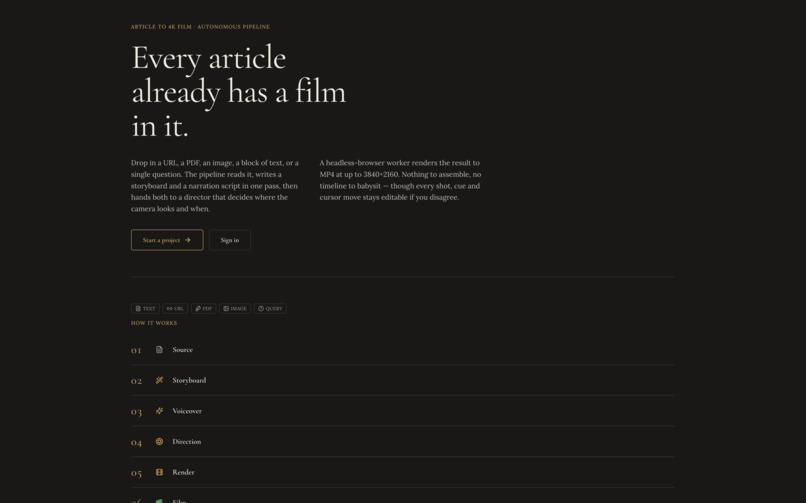Select the PDF input type chip
806x503 pixels.
tap(204, 308)
